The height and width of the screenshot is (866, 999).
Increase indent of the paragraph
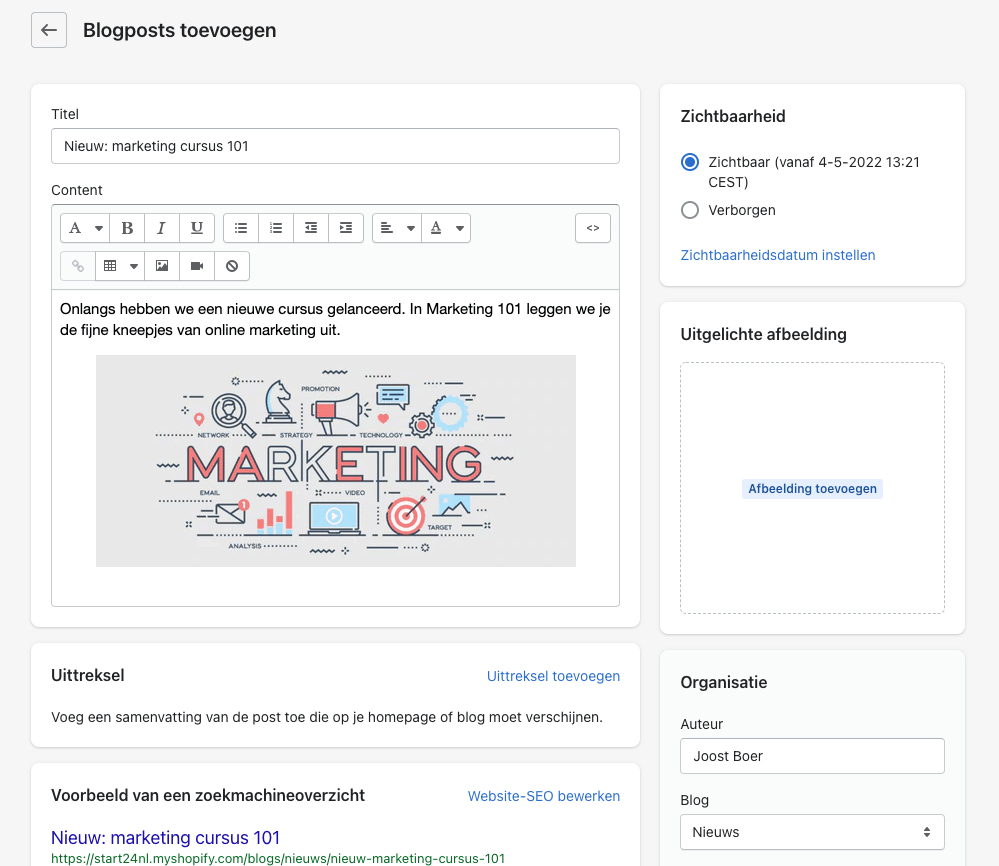[345, 228]
